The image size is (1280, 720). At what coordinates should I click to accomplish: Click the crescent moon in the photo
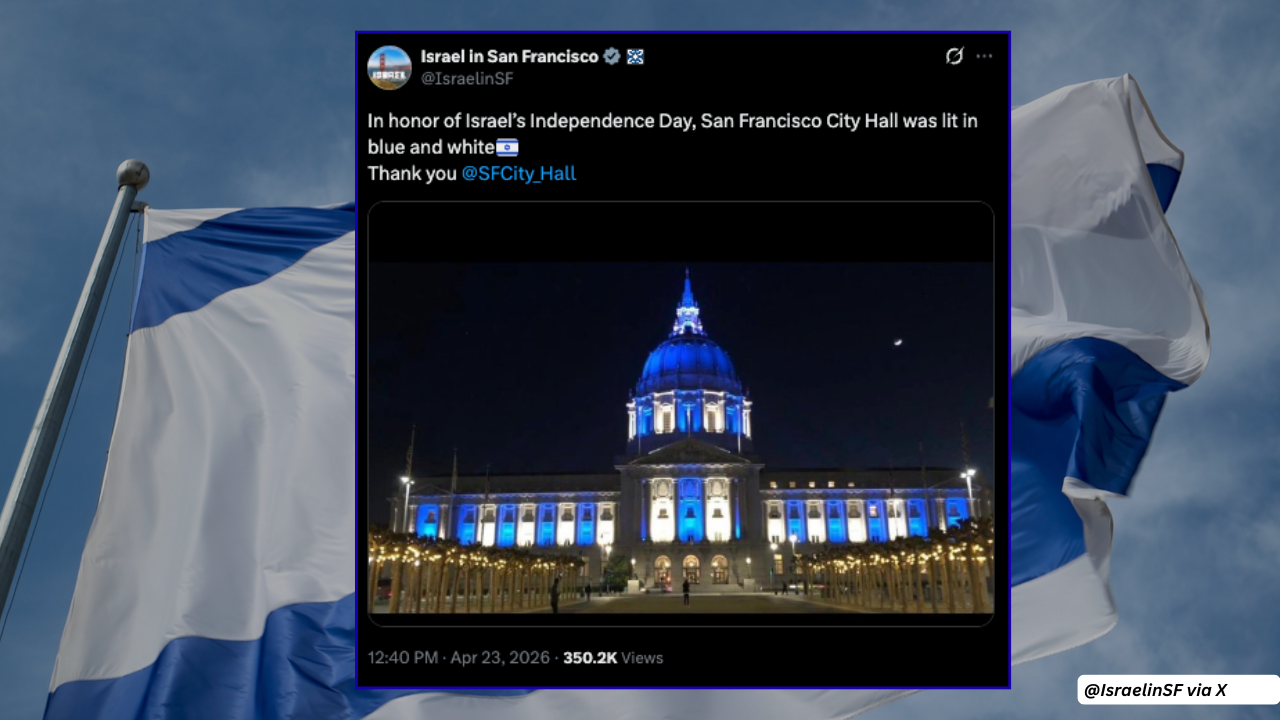pos(898,343)
